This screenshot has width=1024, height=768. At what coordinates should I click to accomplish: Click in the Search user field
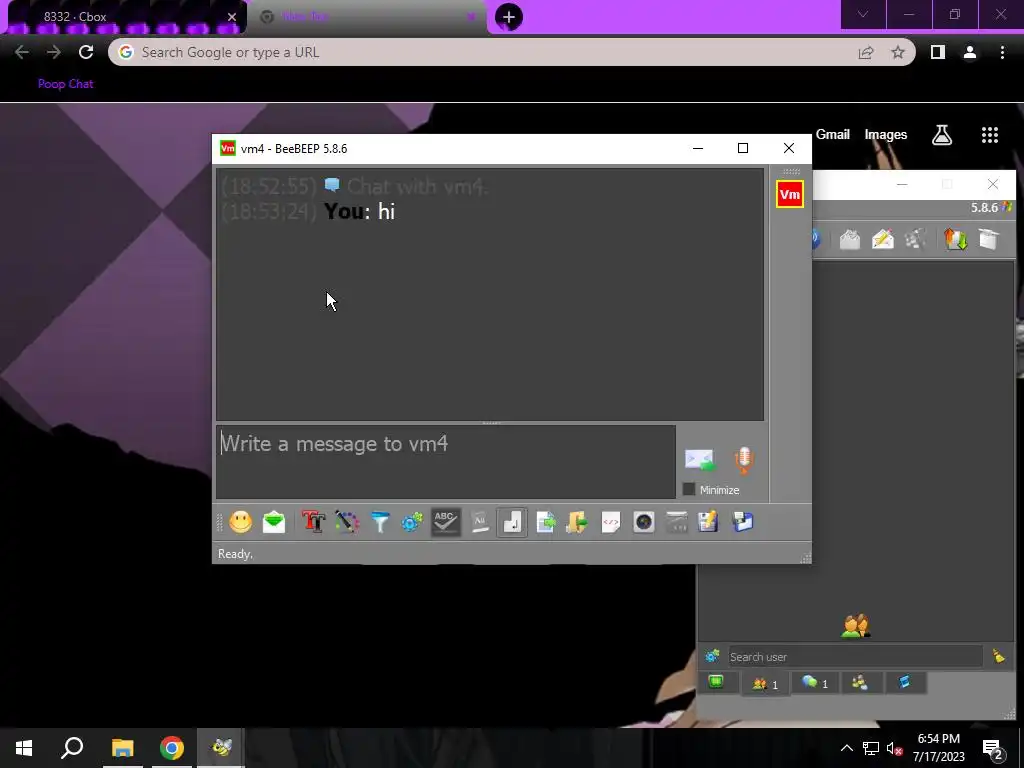(856, 656)
